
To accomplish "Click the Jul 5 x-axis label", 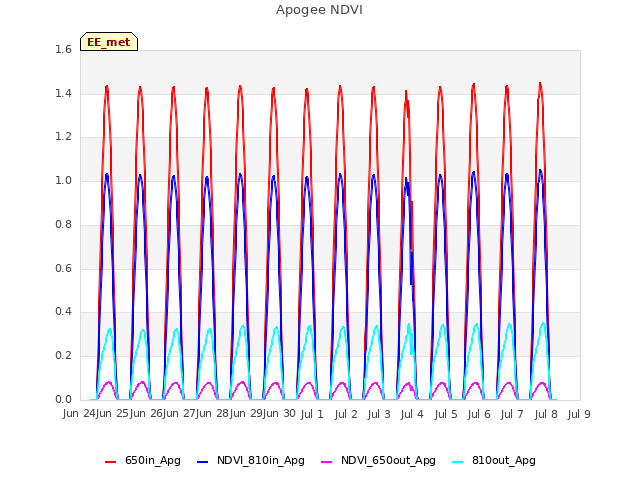I will [446, 415].
